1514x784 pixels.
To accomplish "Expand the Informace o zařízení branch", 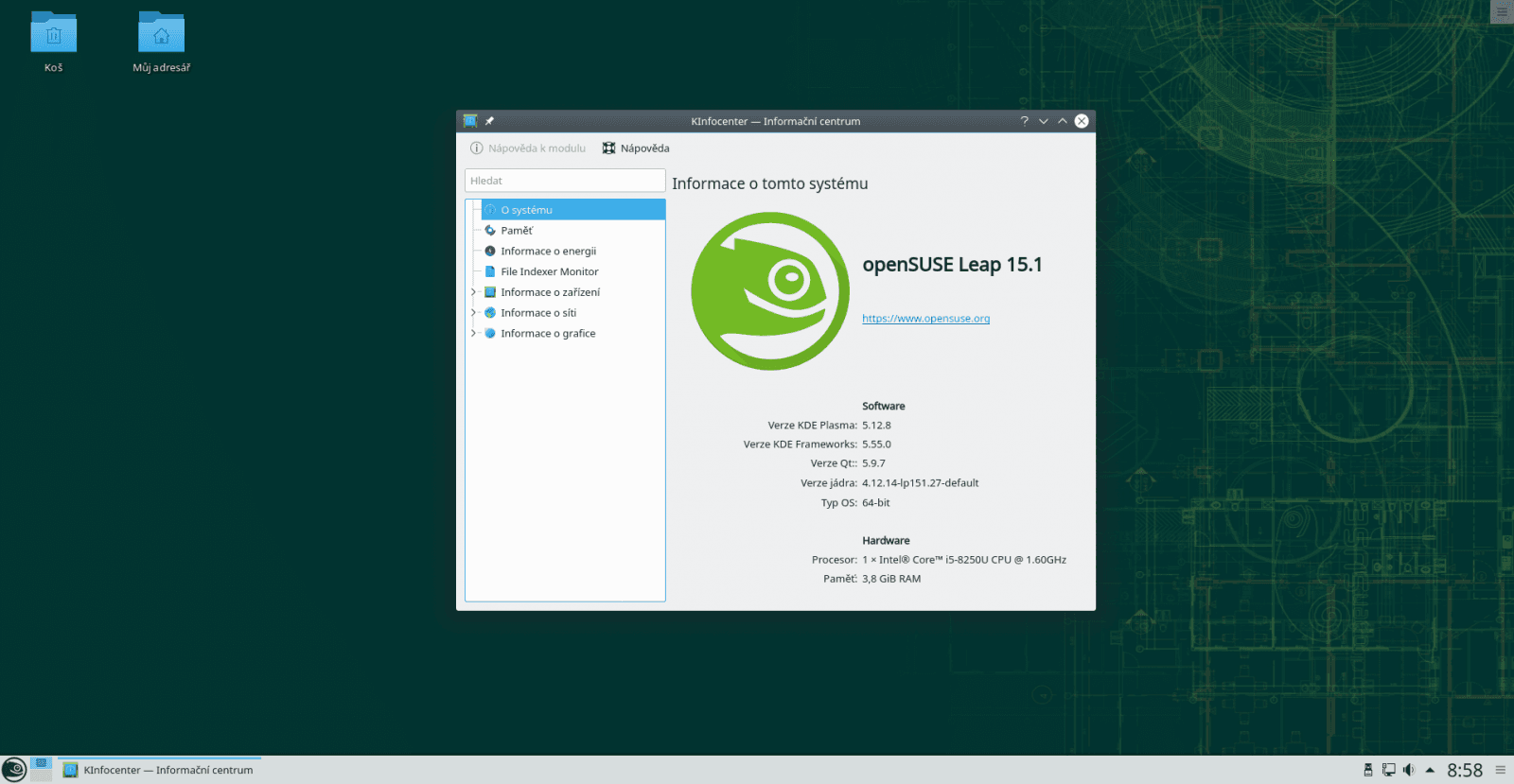I will [473, 292].
